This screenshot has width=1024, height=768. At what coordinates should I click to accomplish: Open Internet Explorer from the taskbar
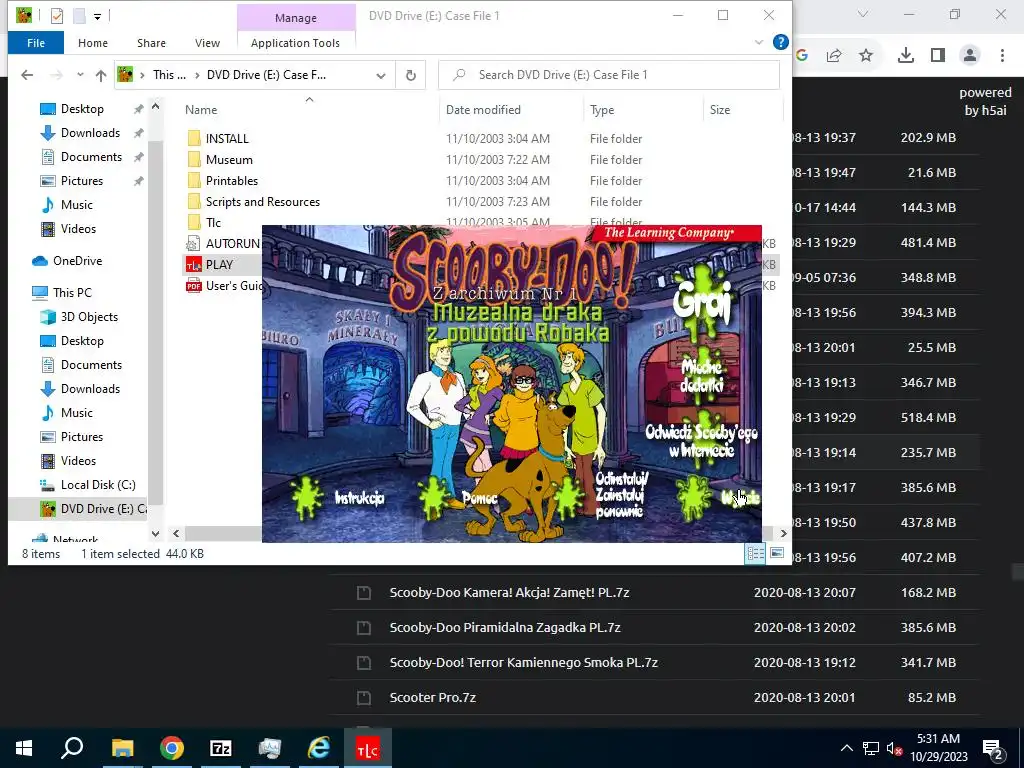pos(319,748)
